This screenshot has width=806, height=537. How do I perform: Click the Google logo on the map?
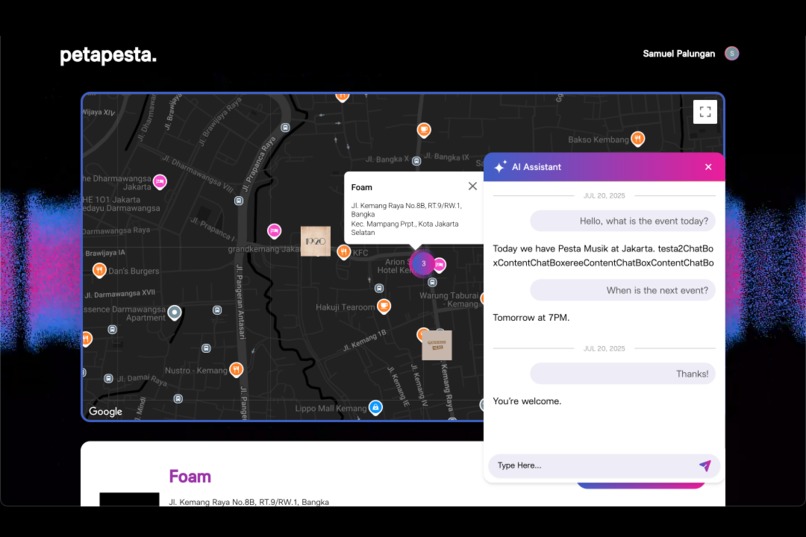tap(105, 411)
